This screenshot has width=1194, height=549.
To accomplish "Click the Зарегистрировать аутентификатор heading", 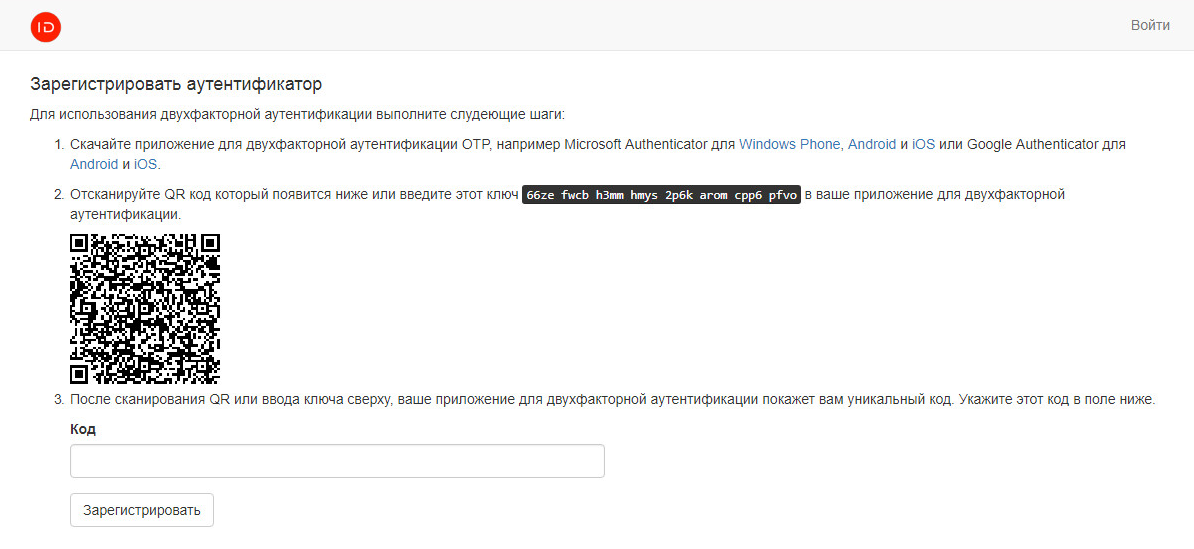I will click(176, 84).
